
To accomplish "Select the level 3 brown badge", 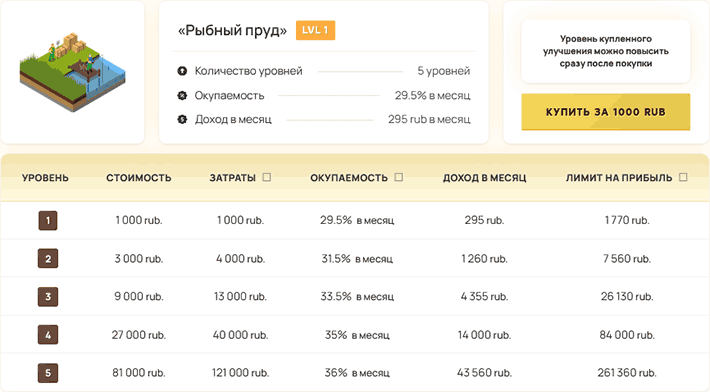I will tap(48, 297).
